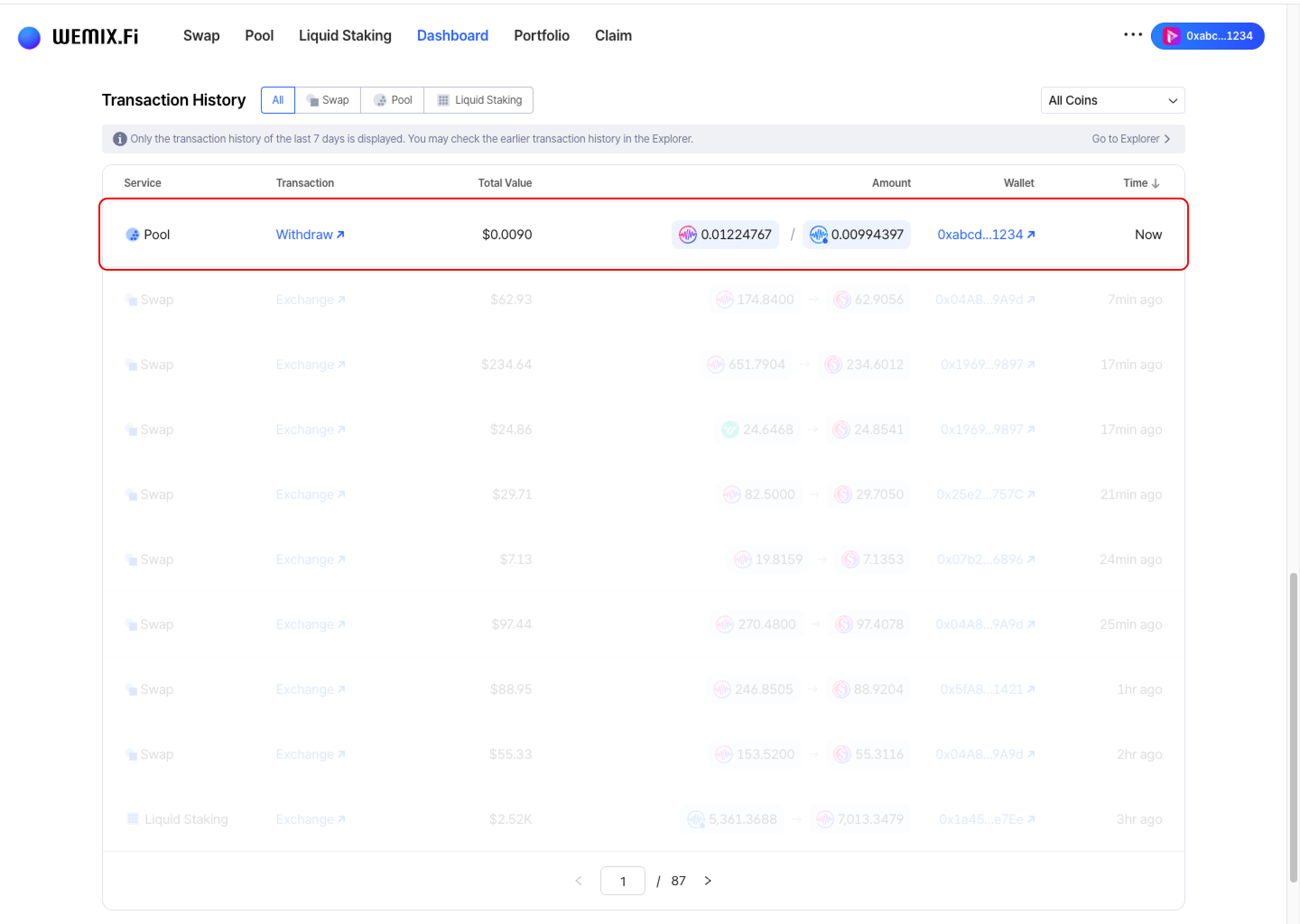Select the All filter toggle

click(x=278, y=100)
